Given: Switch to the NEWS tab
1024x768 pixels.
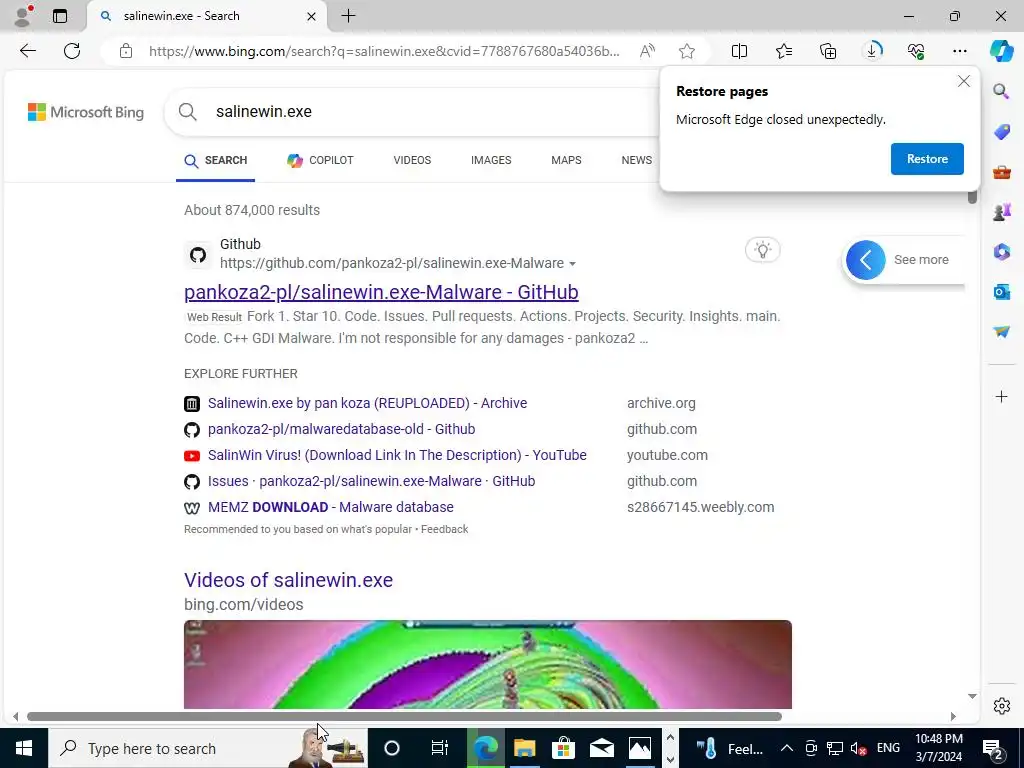Looking at the screenshot, I should click(637, 161).
